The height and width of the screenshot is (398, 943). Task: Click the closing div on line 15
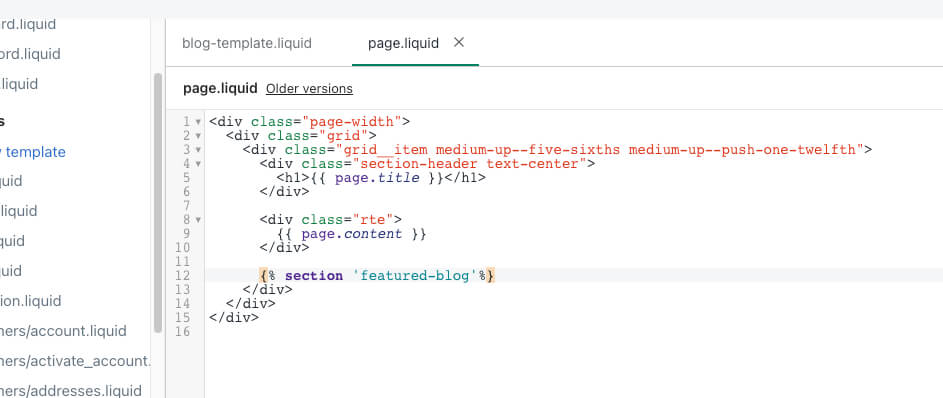[234, 318]
